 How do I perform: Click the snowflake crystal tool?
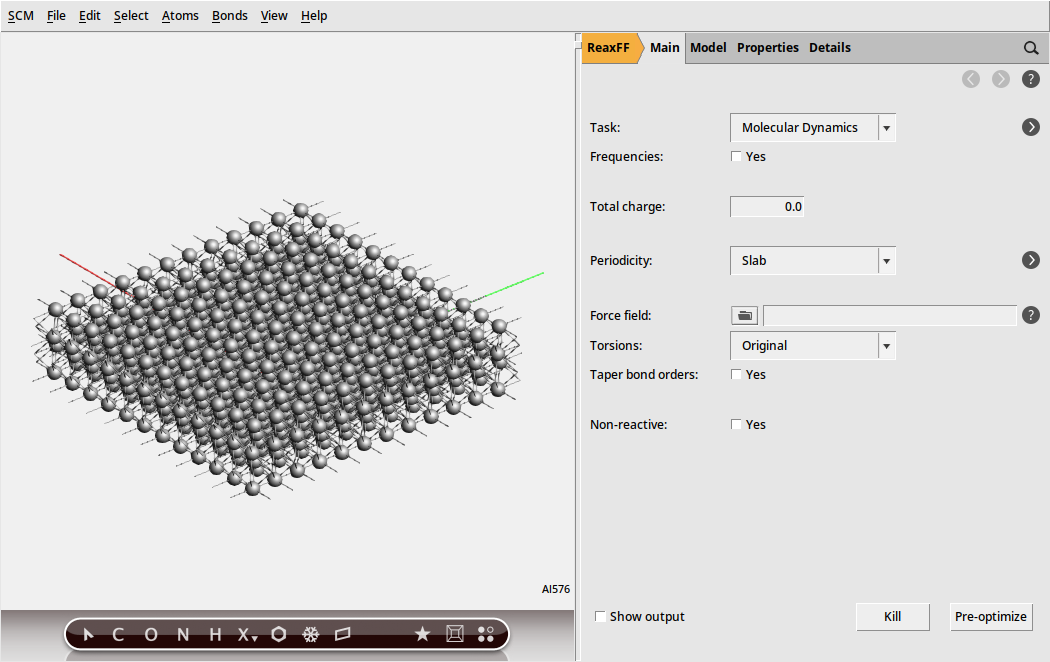coord(311,634)
